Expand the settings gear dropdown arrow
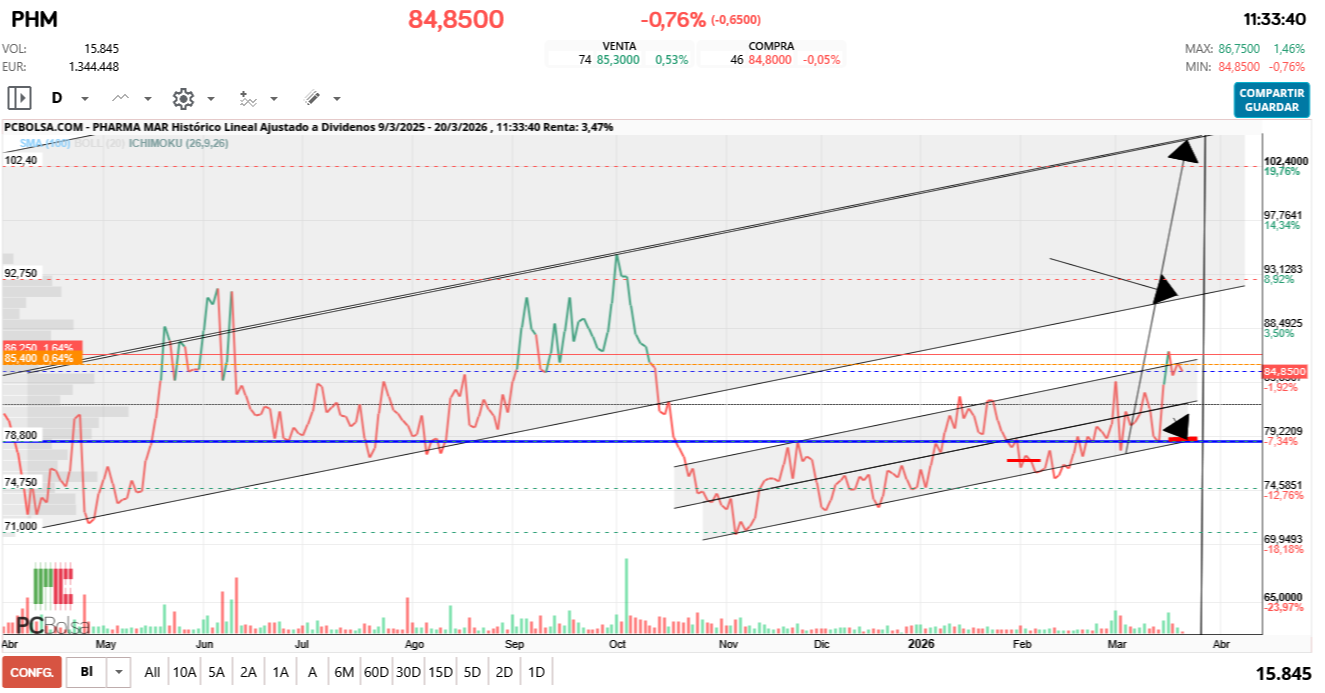 211,99
